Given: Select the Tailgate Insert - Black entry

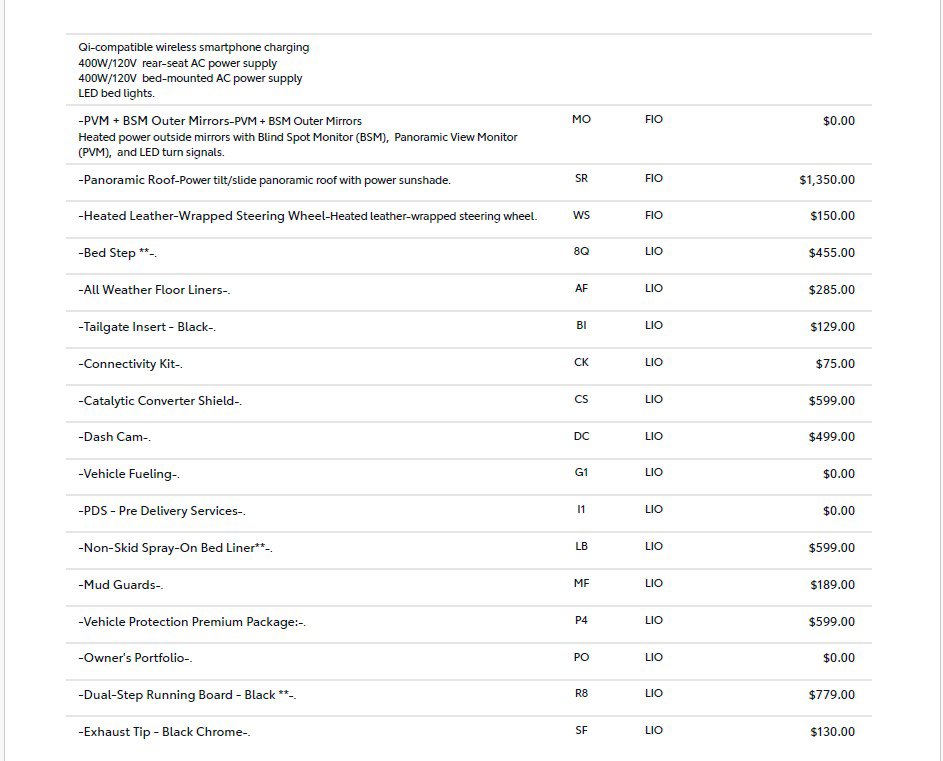Looking at the screenshot, I should click(147, 327).
